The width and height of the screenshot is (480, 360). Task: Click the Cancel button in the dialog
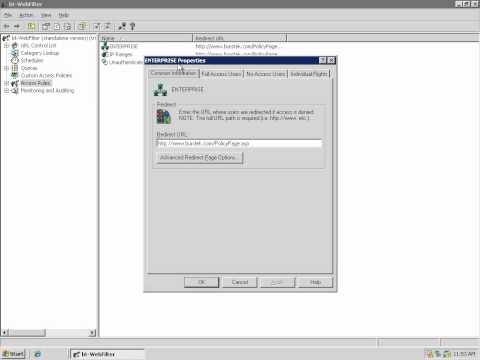point(240,282)
